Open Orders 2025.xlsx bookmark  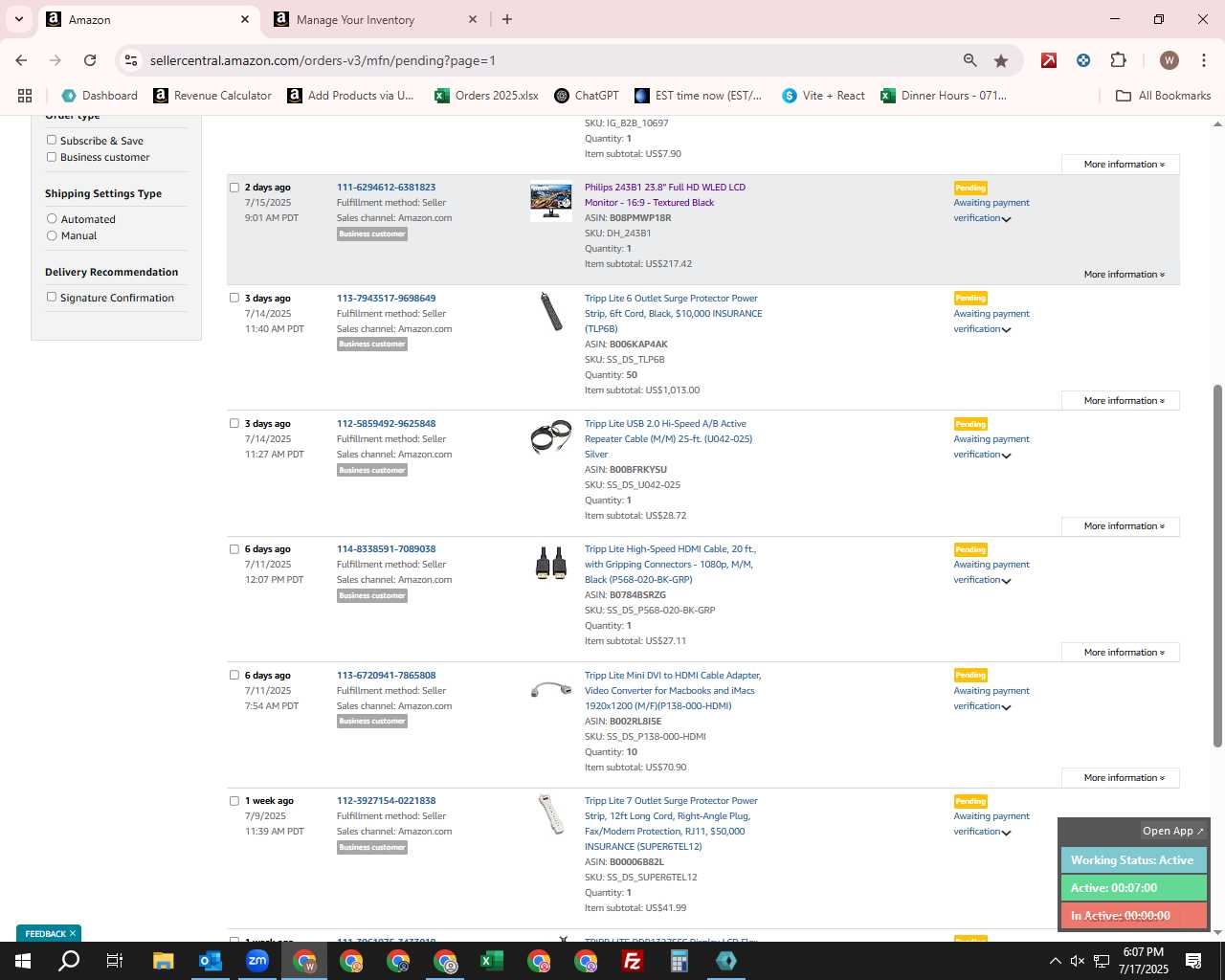tap(486, 96)
